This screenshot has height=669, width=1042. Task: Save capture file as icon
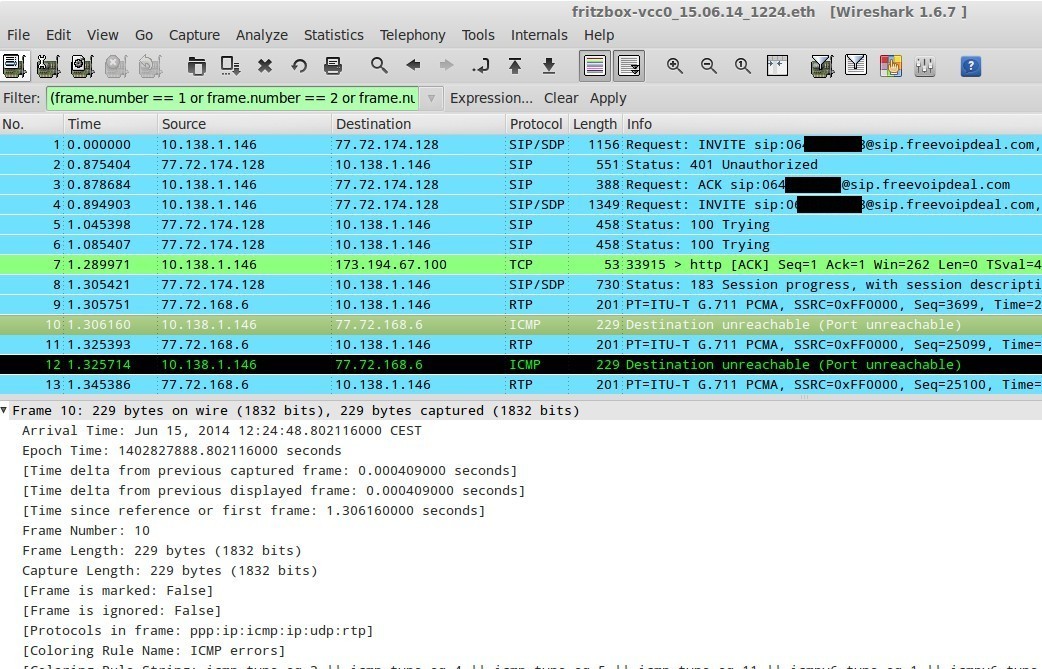[x=231, y=66]
